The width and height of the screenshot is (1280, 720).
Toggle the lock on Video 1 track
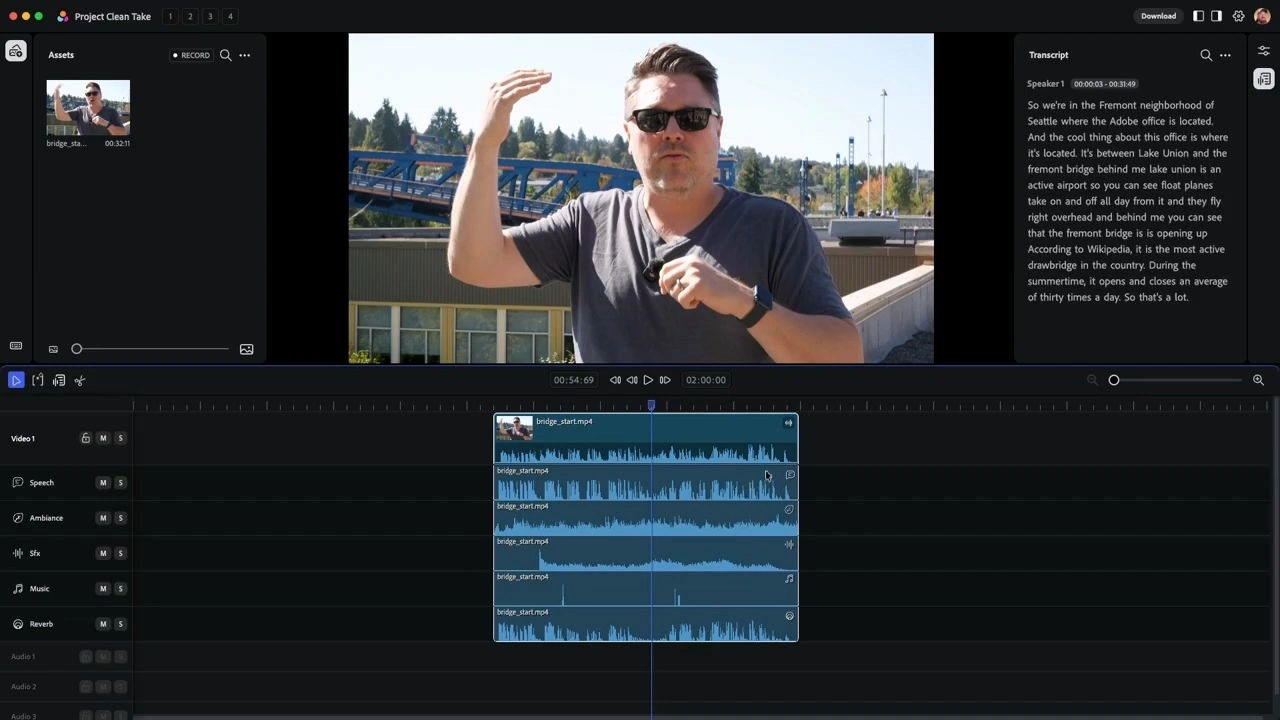(x=86, y=438)
